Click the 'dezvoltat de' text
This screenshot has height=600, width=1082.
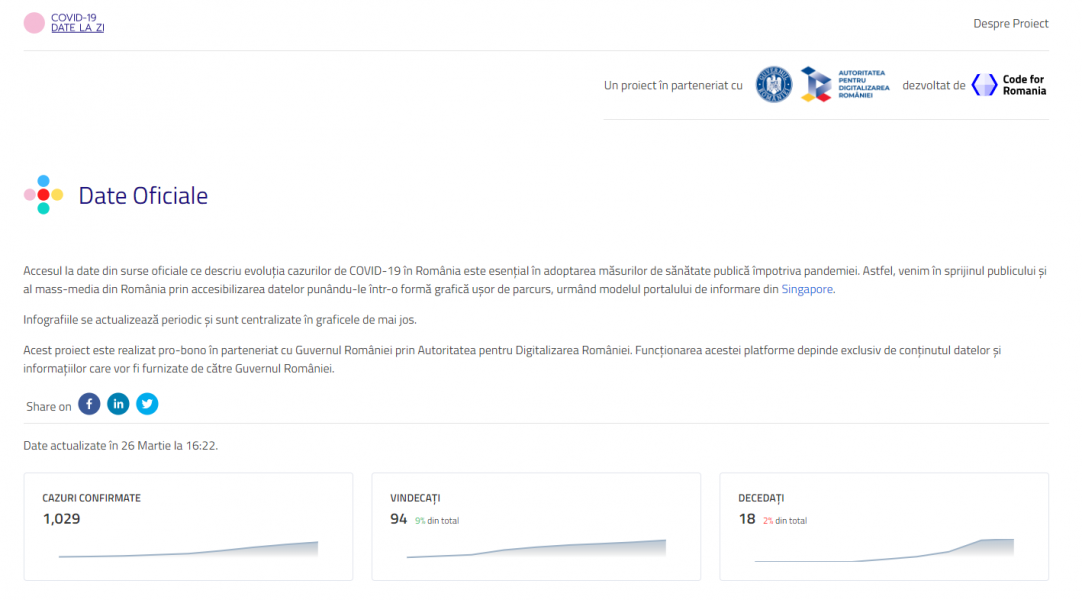[934, 86]
